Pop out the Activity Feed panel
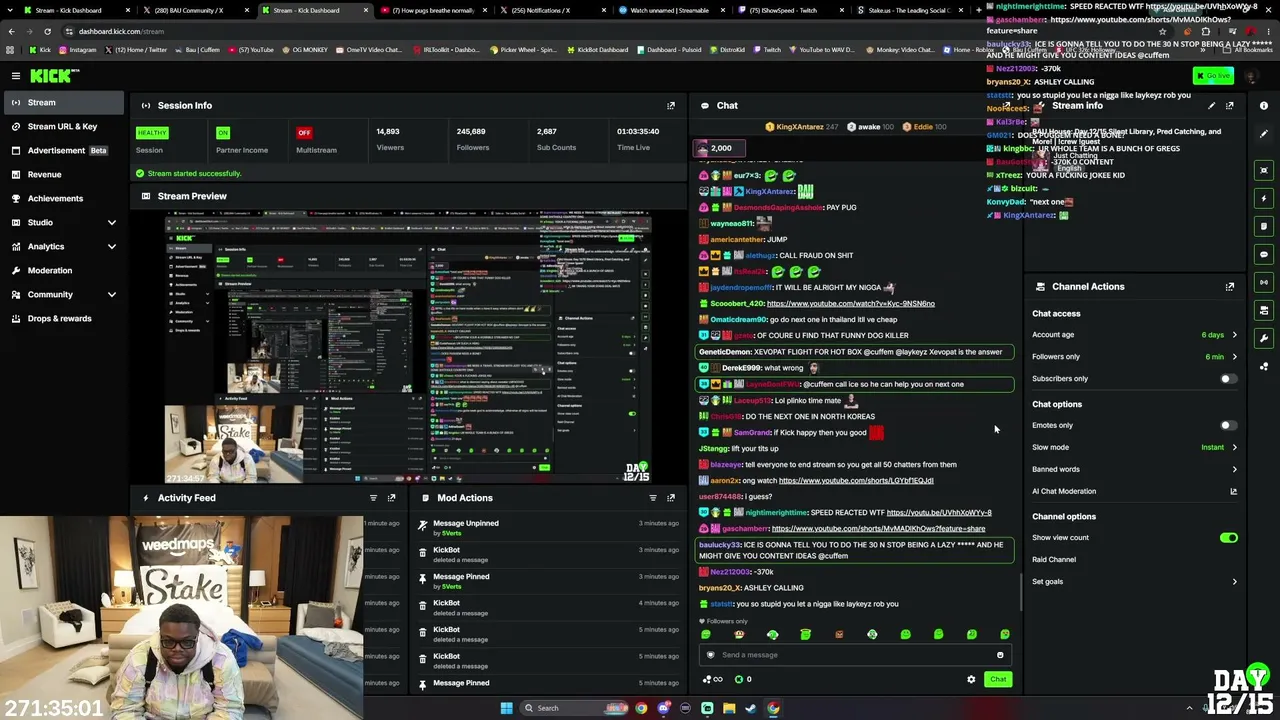 pos(391,498)
